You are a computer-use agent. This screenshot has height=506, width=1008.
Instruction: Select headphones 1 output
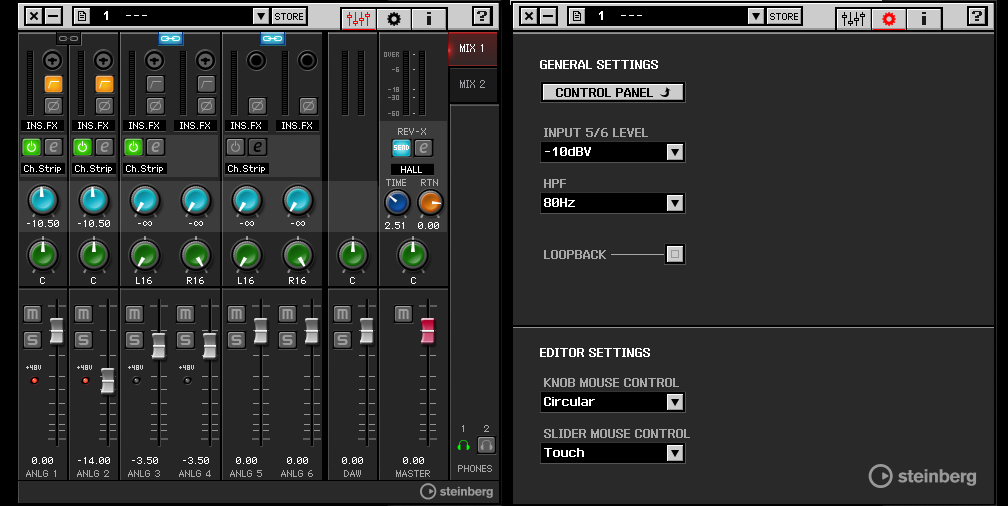(463, 445)
